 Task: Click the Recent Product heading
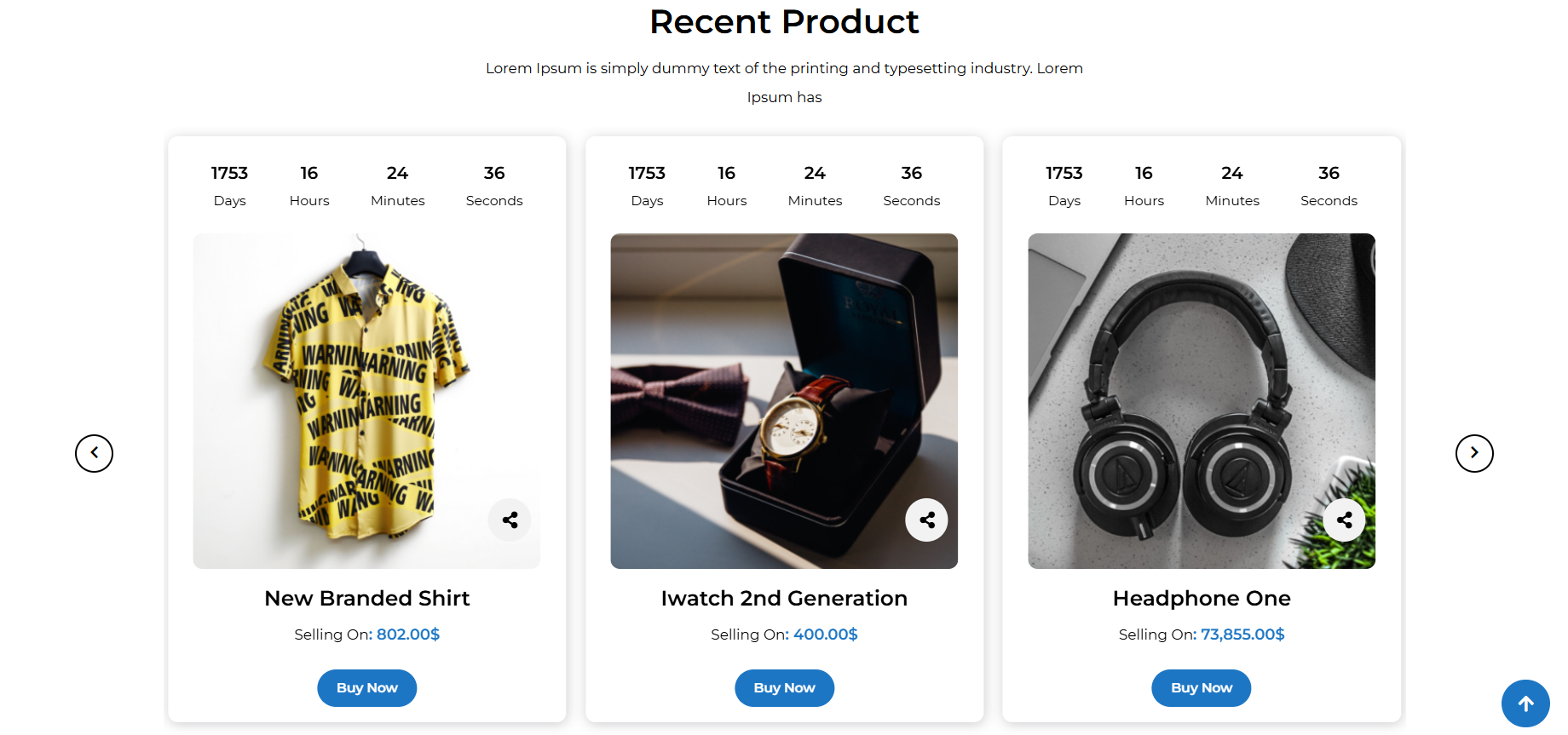tap(784, 22)
